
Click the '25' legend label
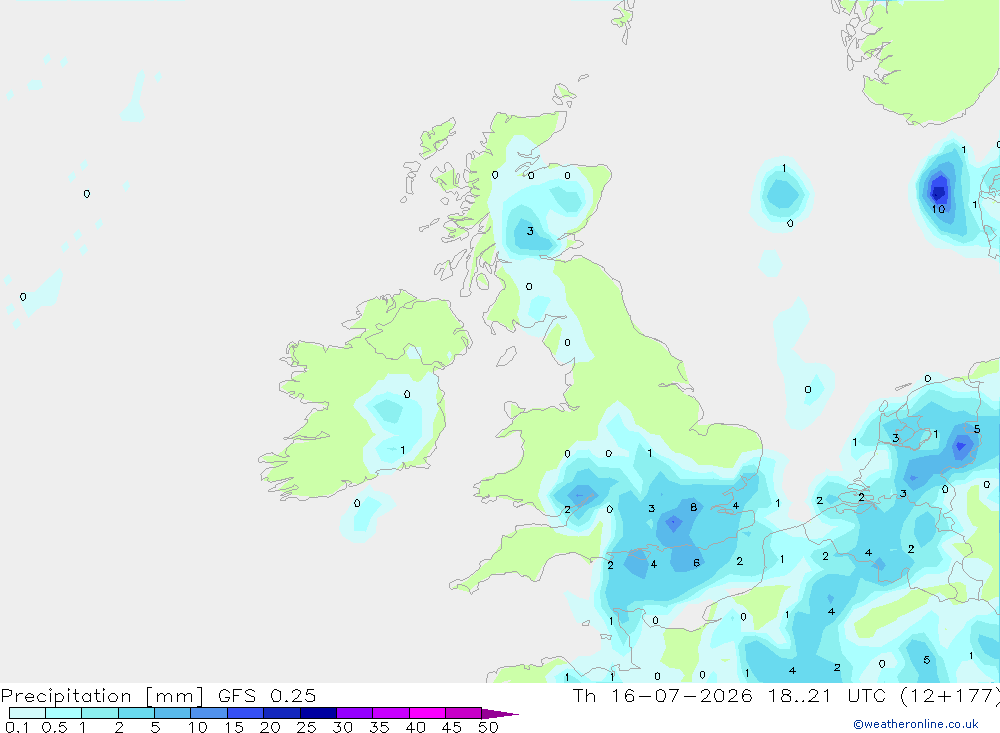(306, 727)
